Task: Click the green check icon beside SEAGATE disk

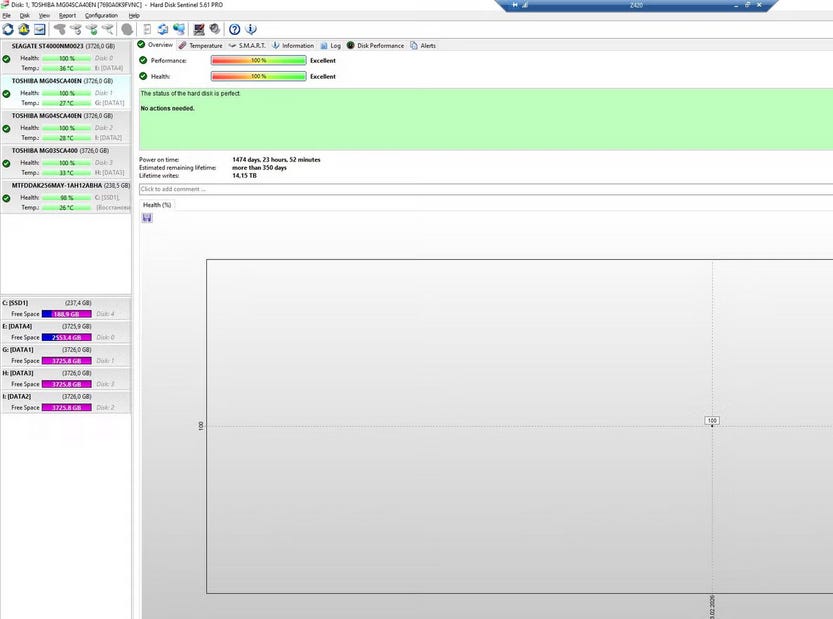Action: [6, 58]
